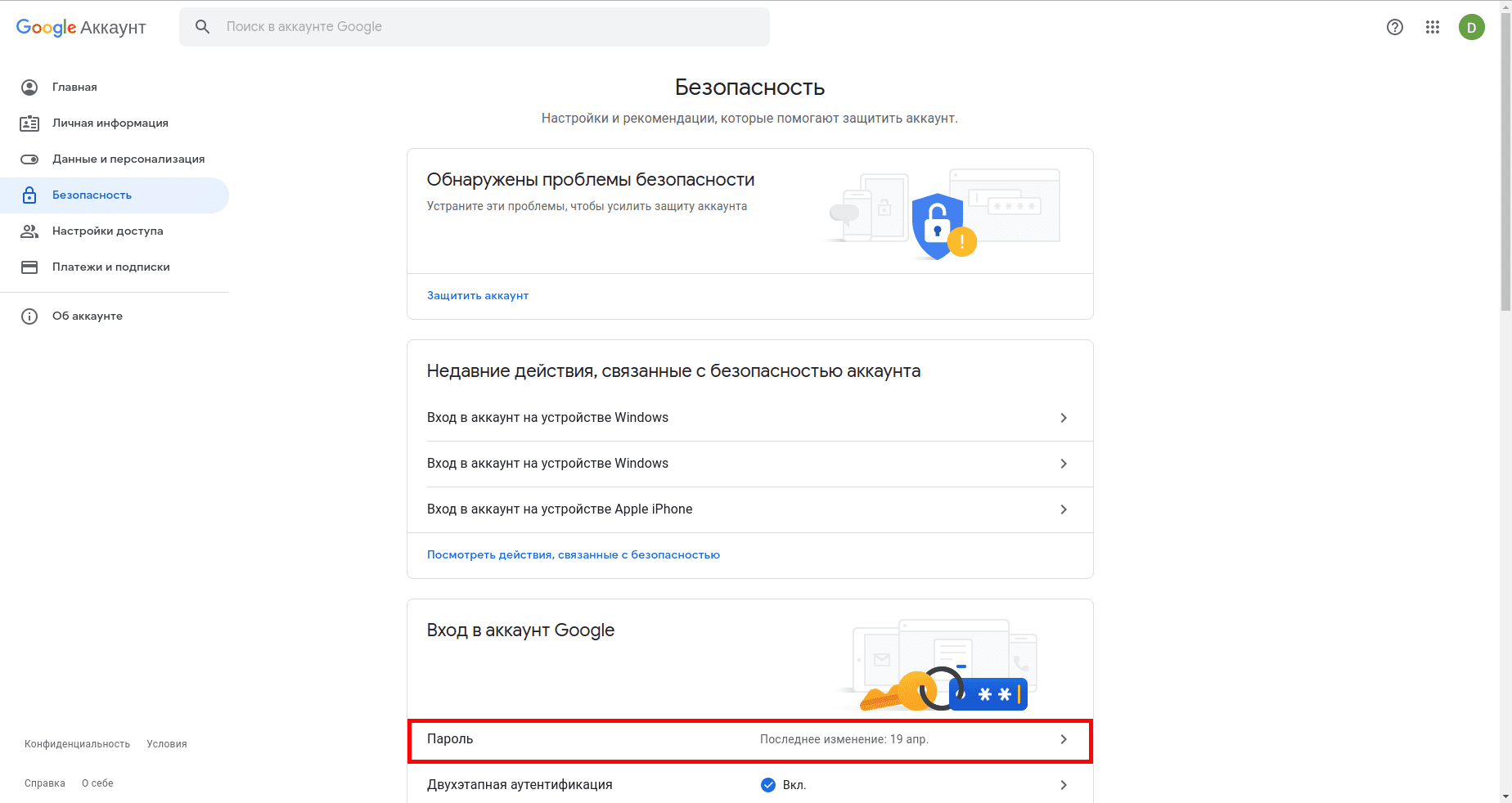Click the Данные и персонализация toggle icon

(29, 159)
